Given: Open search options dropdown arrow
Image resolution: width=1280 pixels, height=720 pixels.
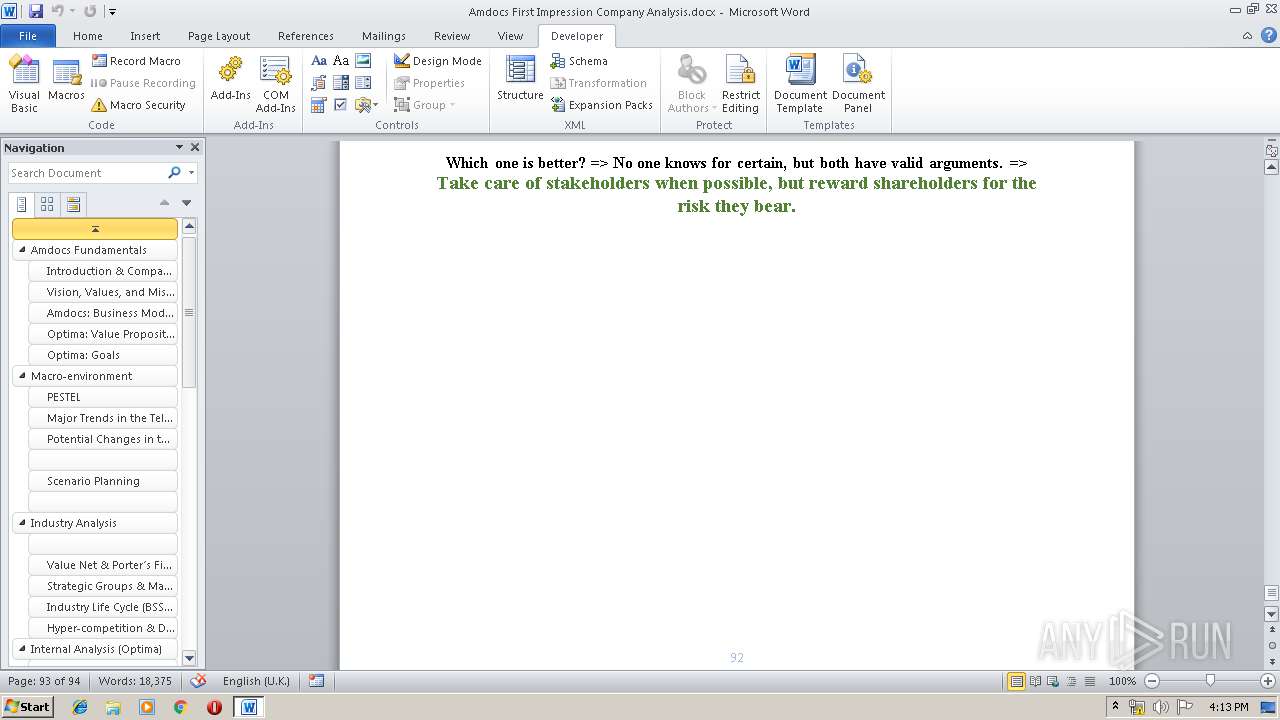Looking at the screenshot, I should coord(191,173).
